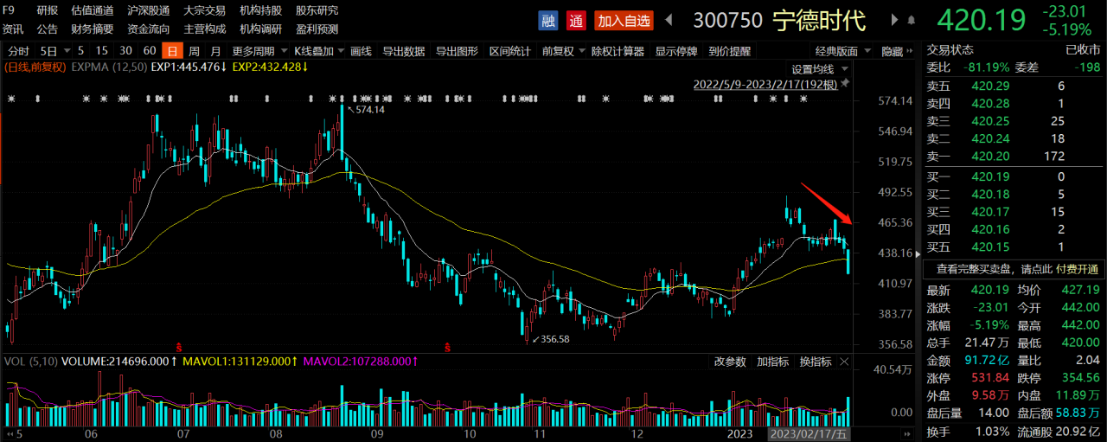Image resolution: width=1108 pixels, height=442 pixels.
Task: Click 换指标 to change the indicator
Action: click(815, 362)
